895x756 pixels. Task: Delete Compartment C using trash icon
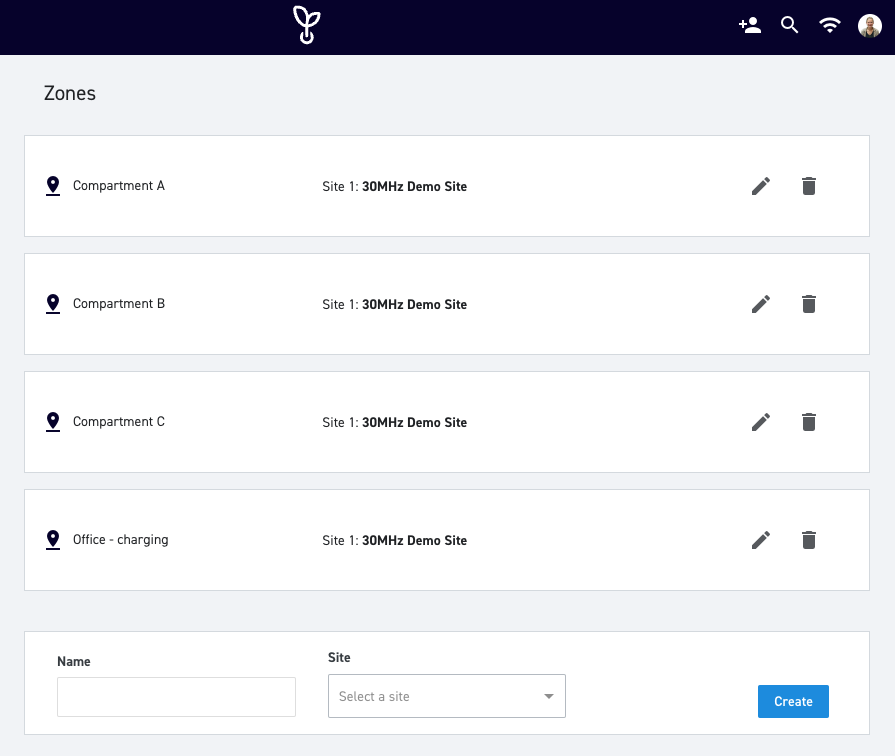click(x=809, y=423)
